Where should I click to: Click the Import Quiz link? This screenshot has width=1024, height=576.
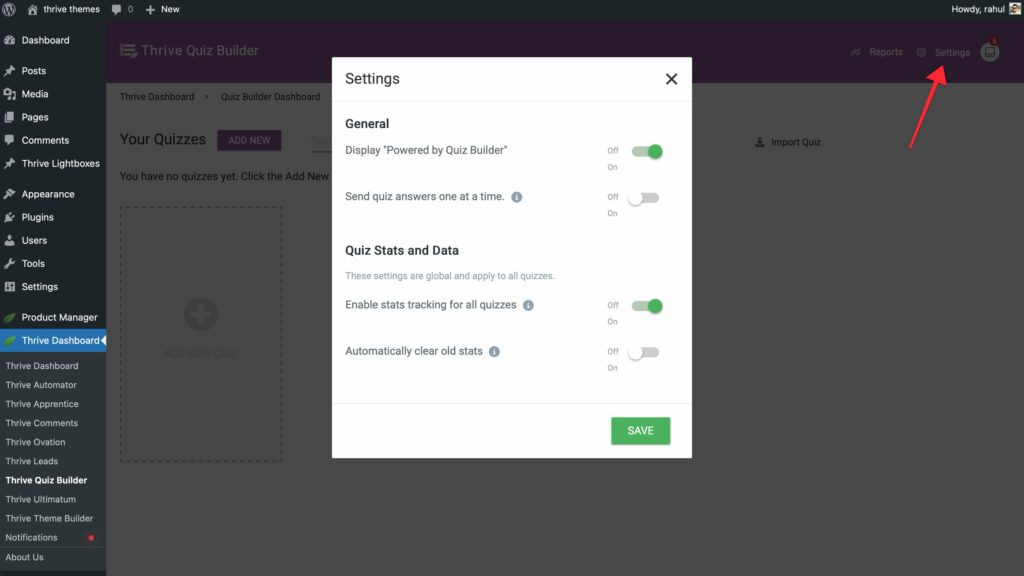[x=787, y=142]
